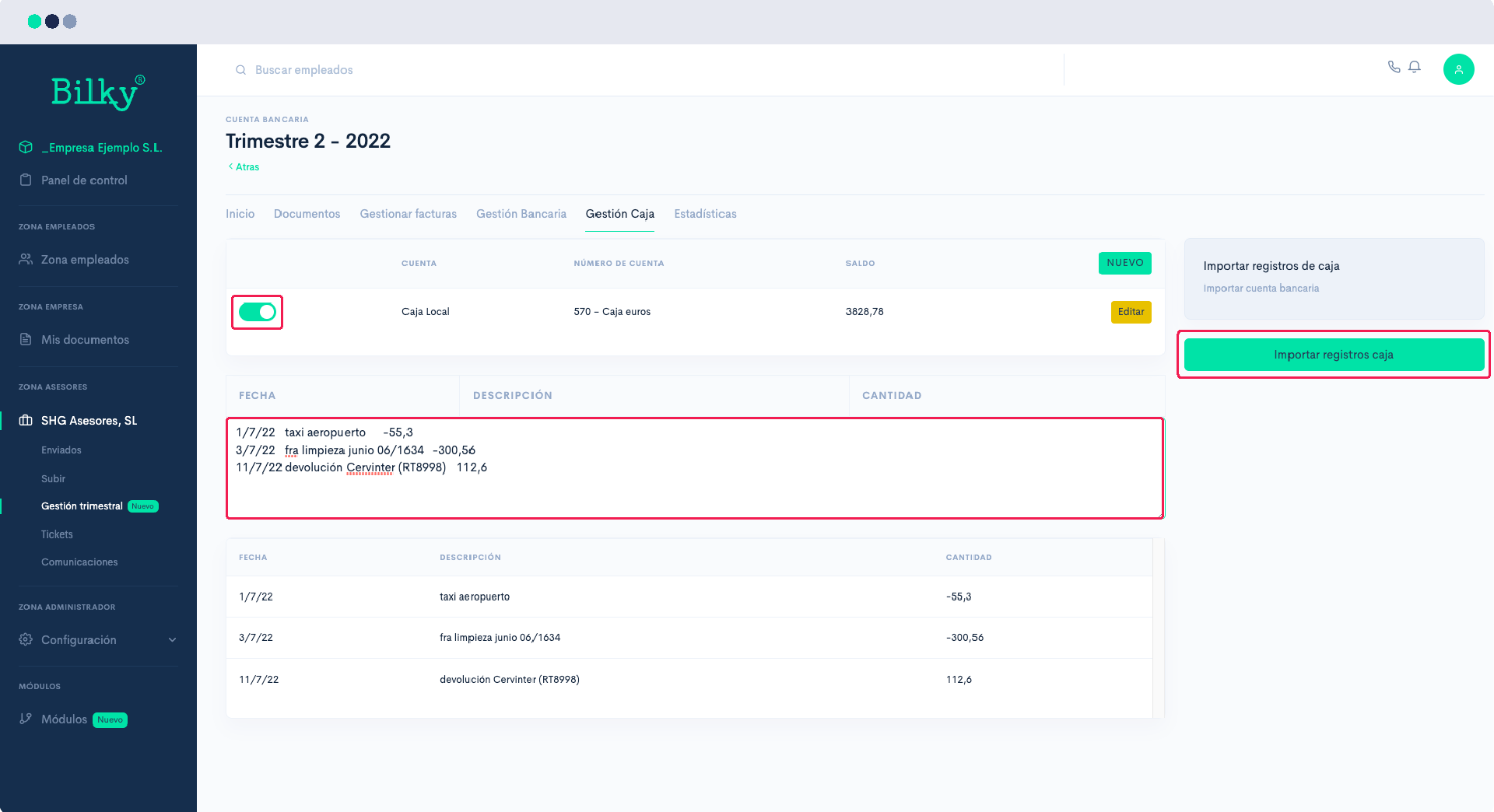Viewport: 1494px width, 812px height.
Task: Go back via the Atras link
Action: tap(244, 166)
